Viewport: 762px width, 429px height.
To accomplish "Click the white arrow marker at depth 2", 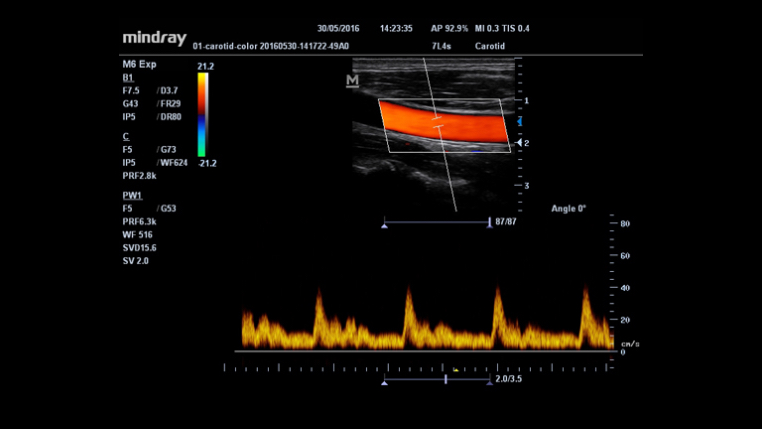I will 518,144.
